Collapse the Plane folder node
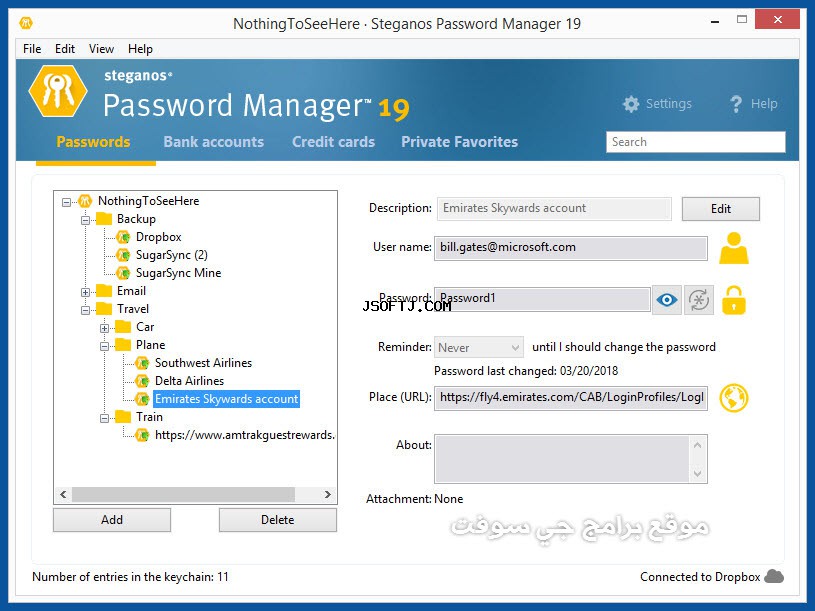Screen dimensions: 815x611 click(x=104, y=346)
